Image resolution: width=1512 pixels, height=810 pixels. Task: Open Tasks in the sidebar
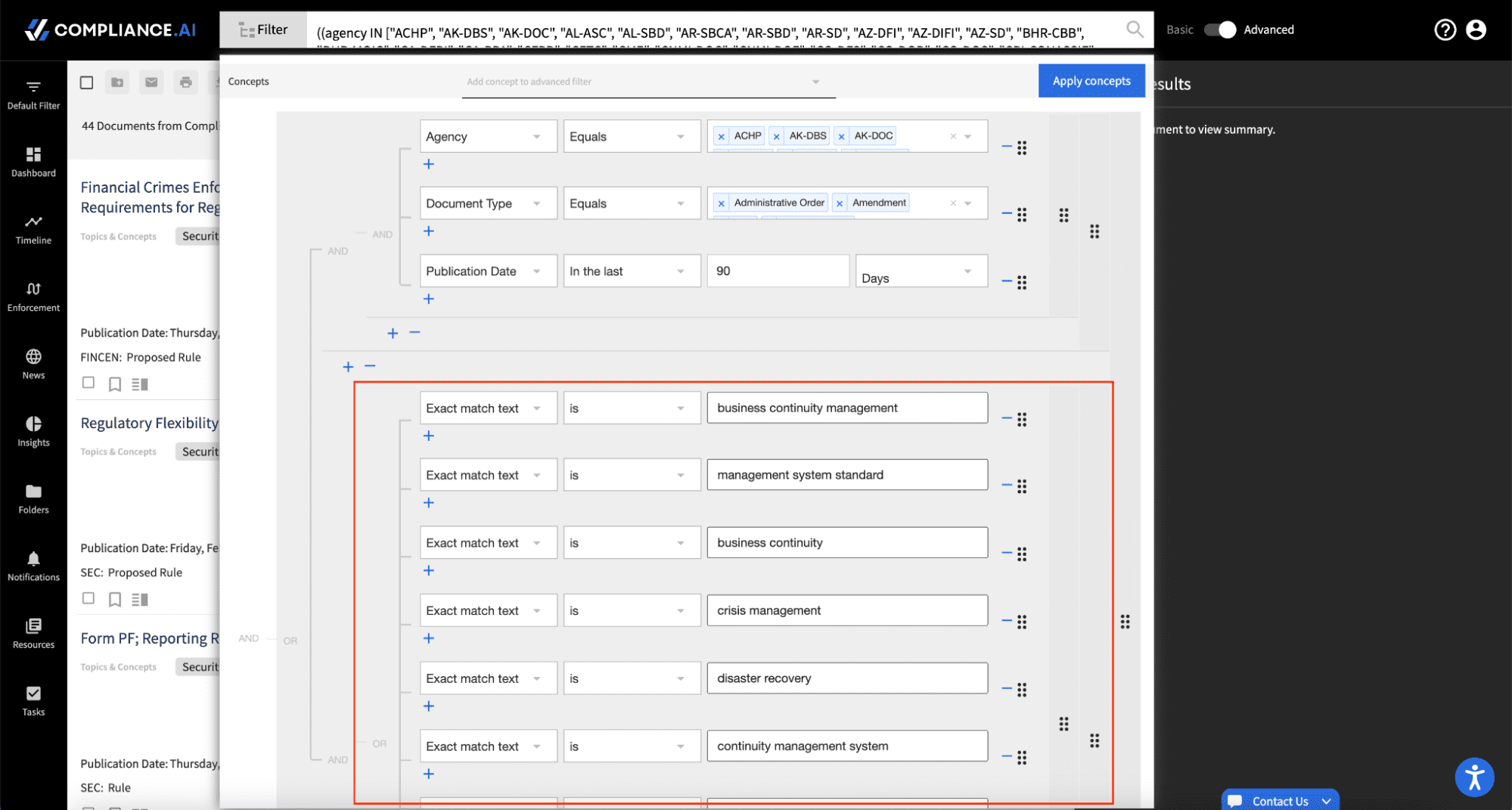tap(33, 701)
